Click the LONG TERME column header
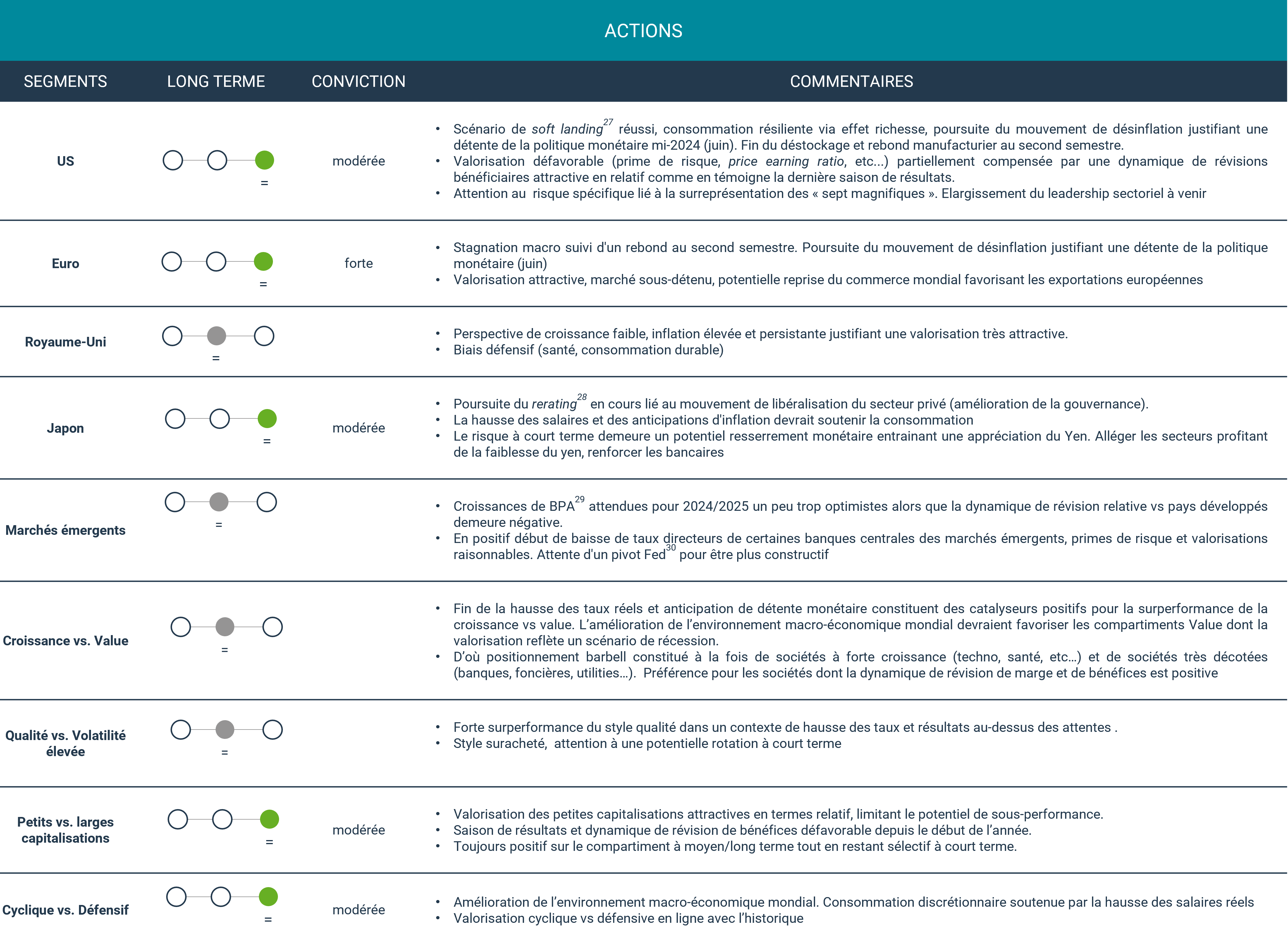Screen dimensions: 1288x950 click(x=216, y=82)
